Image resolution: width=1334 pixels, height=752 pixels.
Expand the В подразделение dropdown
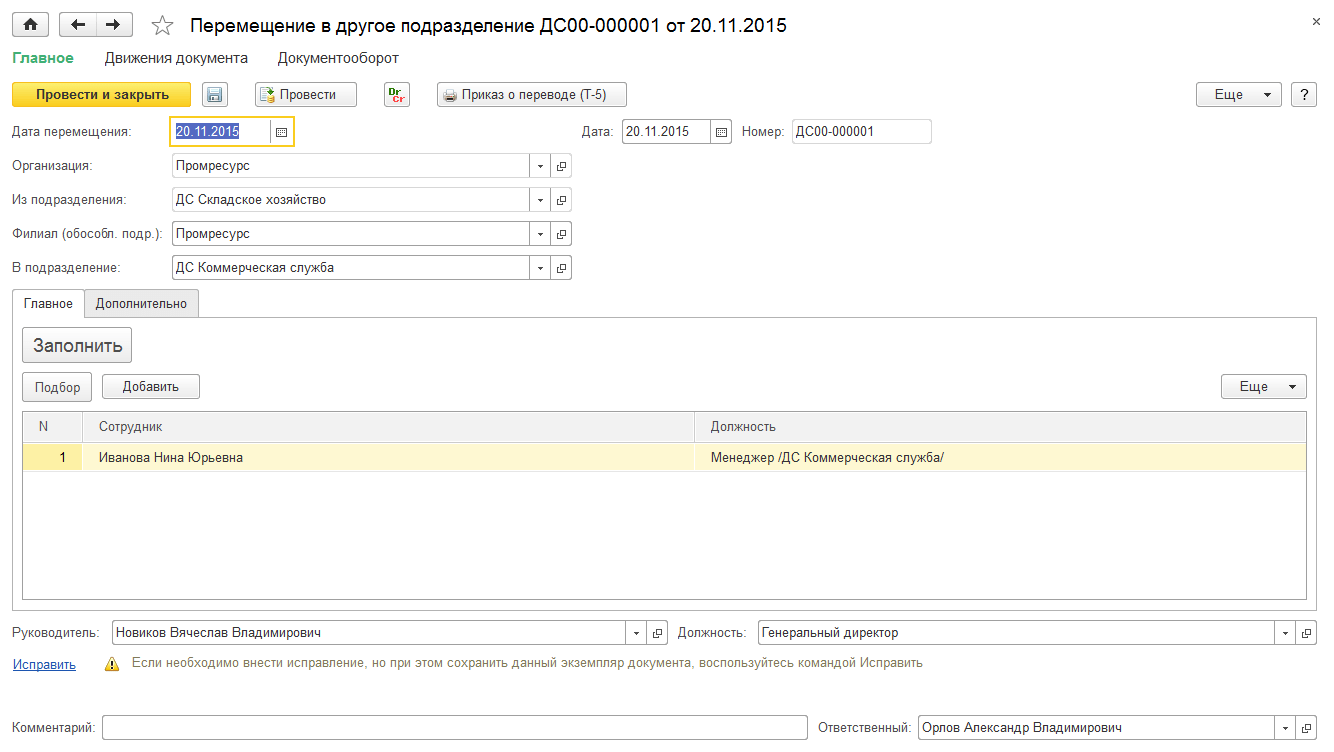point(540,268)
